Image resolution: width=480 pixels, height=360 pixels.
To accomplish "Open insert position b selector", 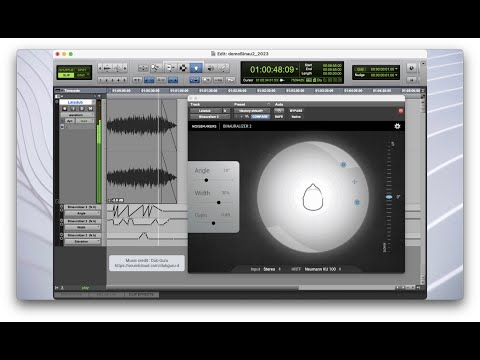I will coord(226,111).
